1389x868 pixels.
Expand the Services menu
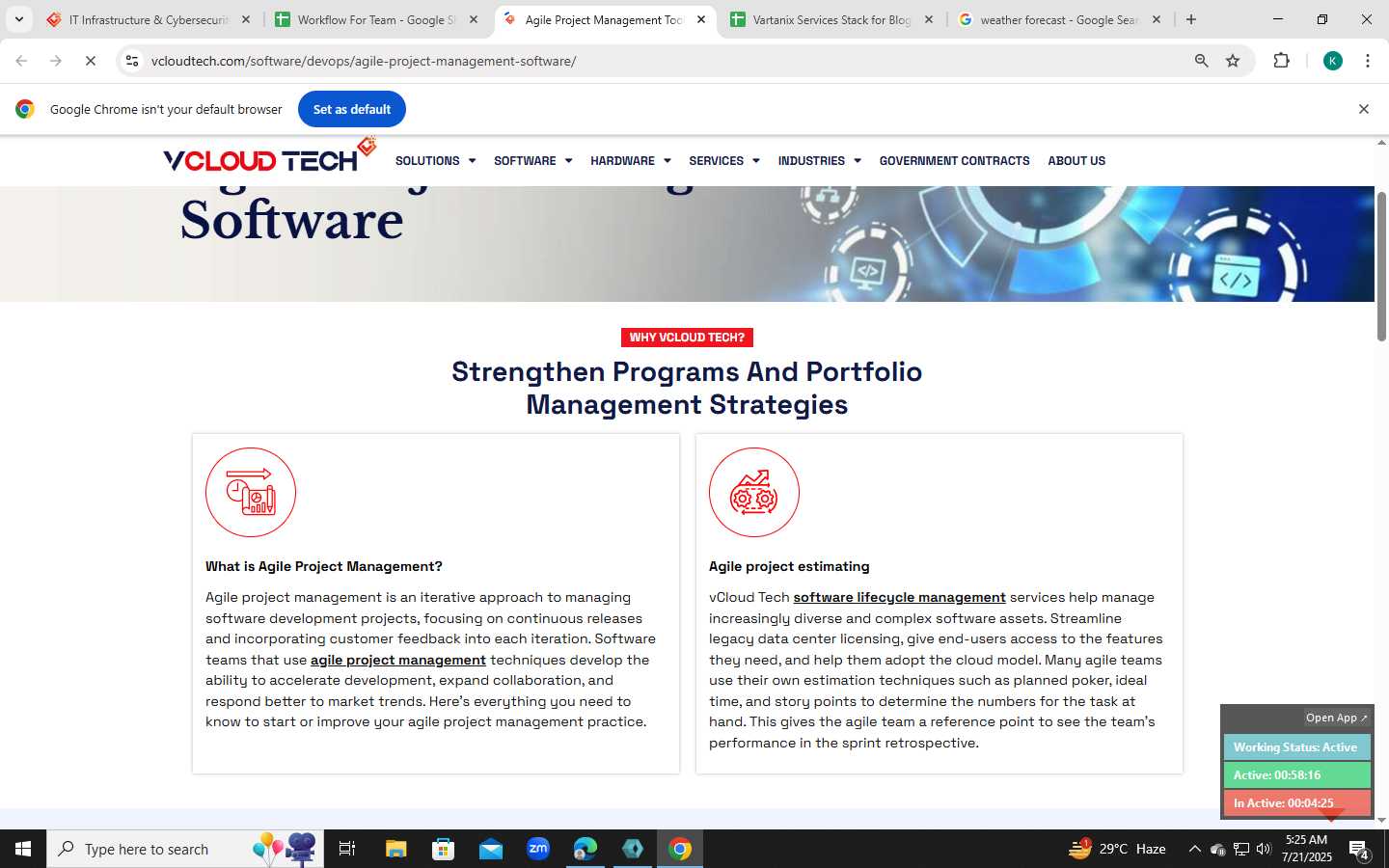point(723,161)
